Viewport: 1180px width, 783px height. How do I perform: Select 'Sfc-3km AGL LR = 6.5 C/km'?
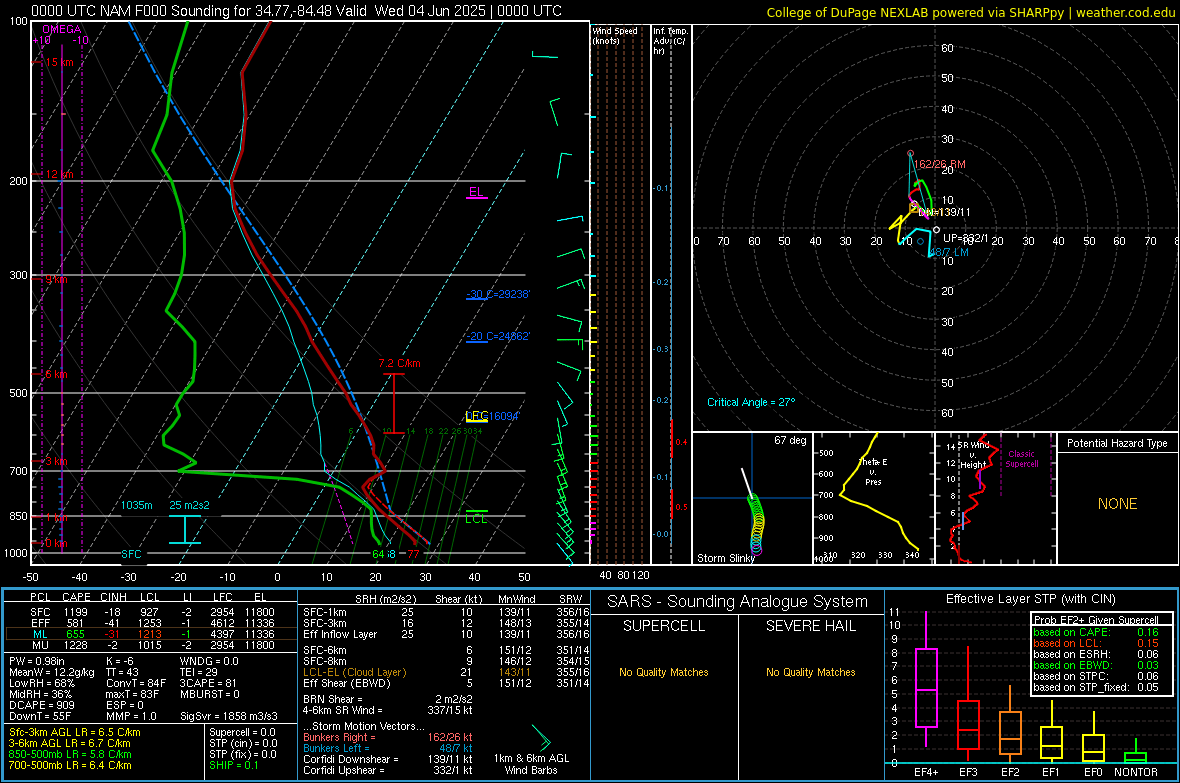click(x=75, y=732)
